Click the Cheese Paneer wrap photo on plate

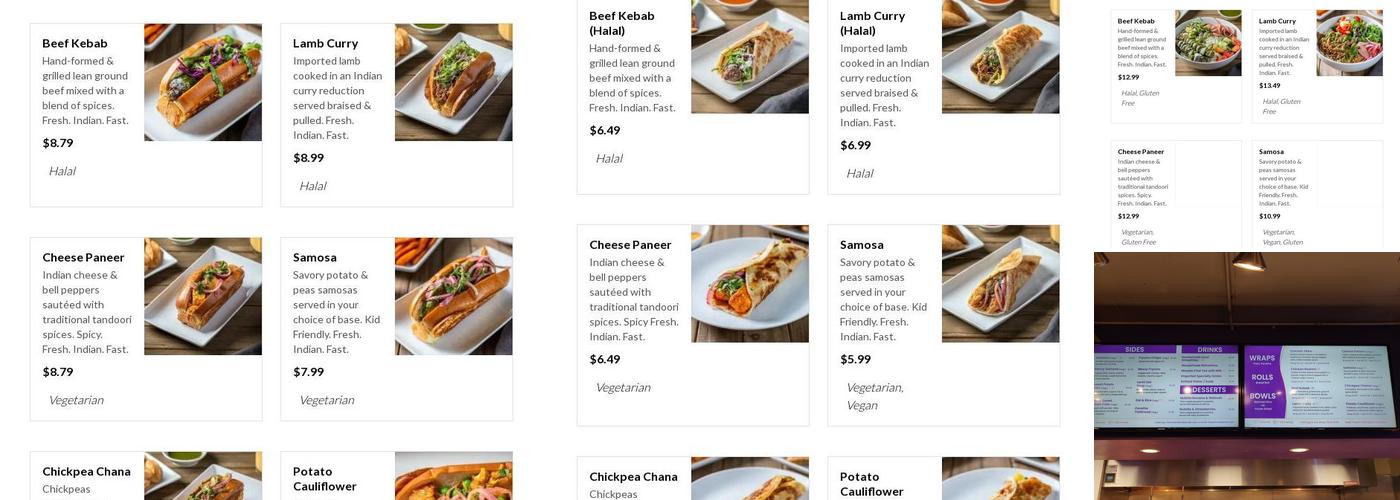pos(749,284)
